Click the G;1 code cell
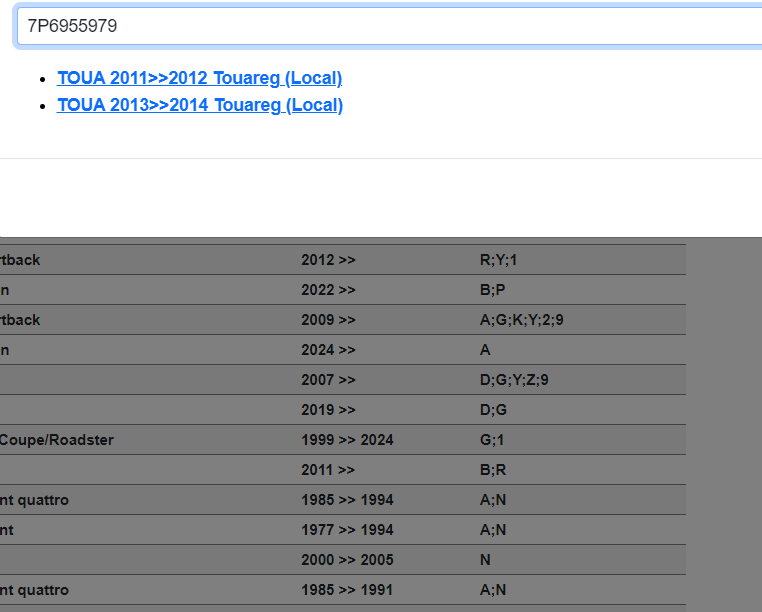Viewport: 762px width, 612px height. (x=492, y=440)
